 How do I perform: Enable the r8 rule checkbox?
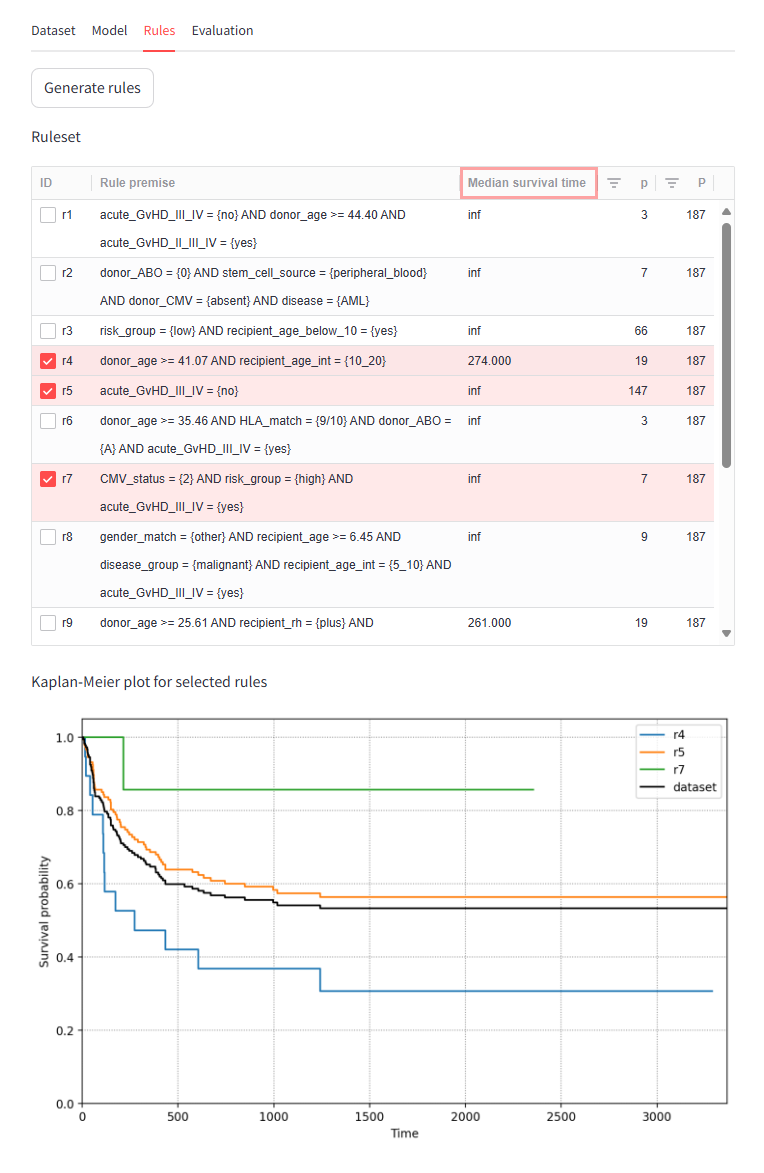pos(48,537)
